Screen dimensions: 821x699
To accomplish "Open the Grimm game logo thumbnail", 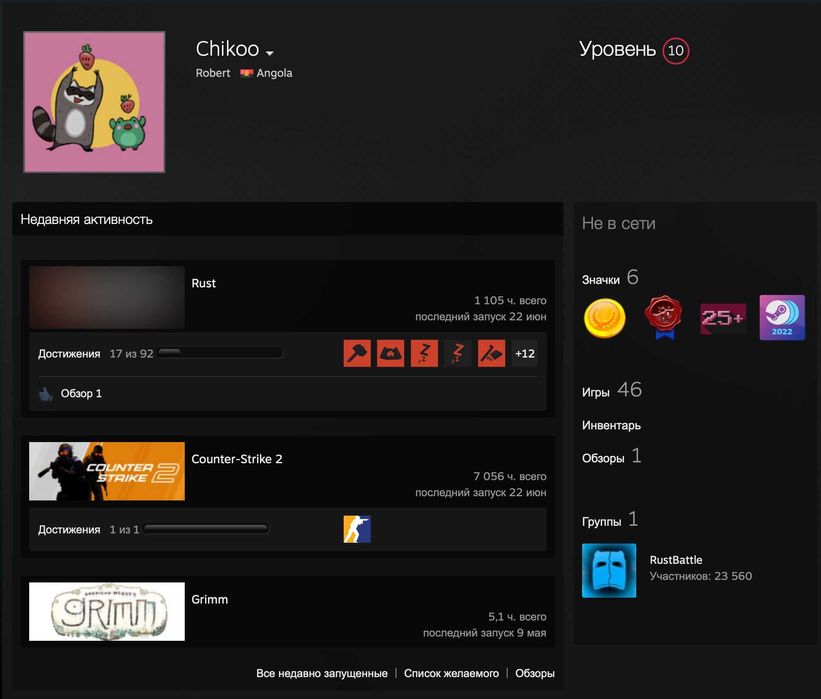I will pyautogui.click(x=107, y=612).
